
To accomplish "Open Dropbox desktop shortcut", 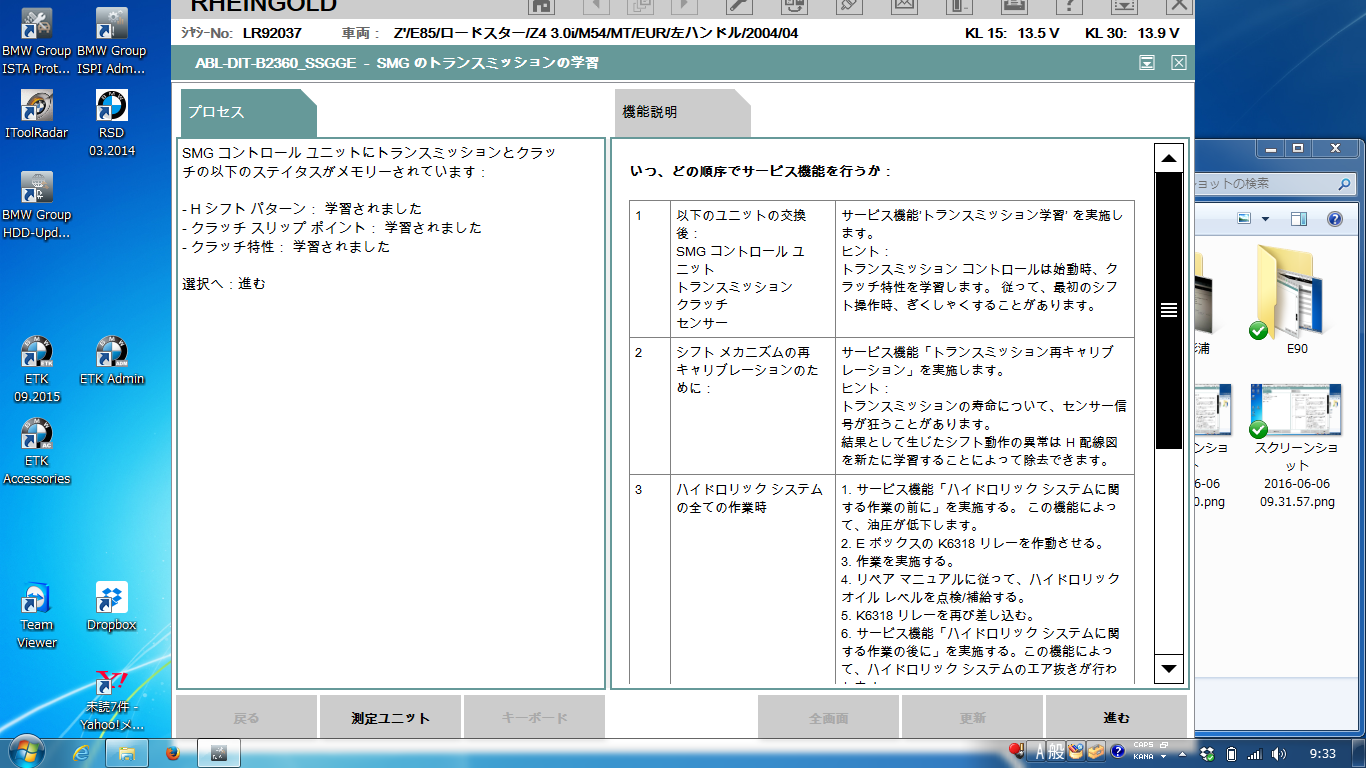I will [x=111, y=607].
